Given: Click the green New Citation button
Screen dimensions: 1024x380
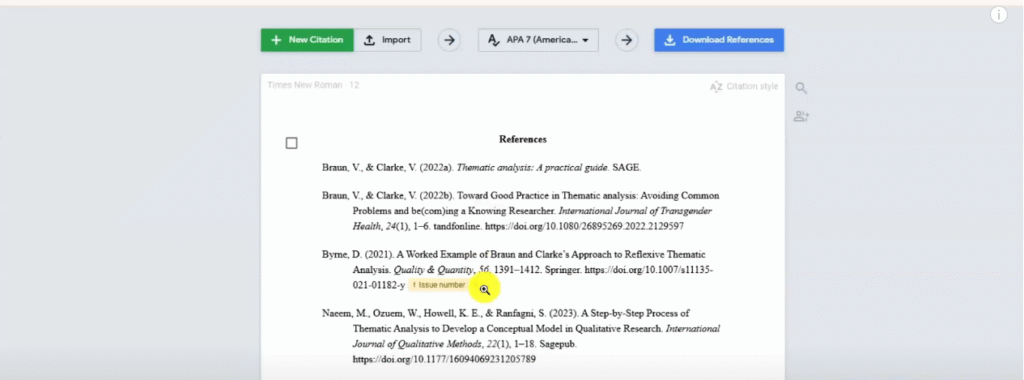Looking at the screenshot, I should 307,40.
